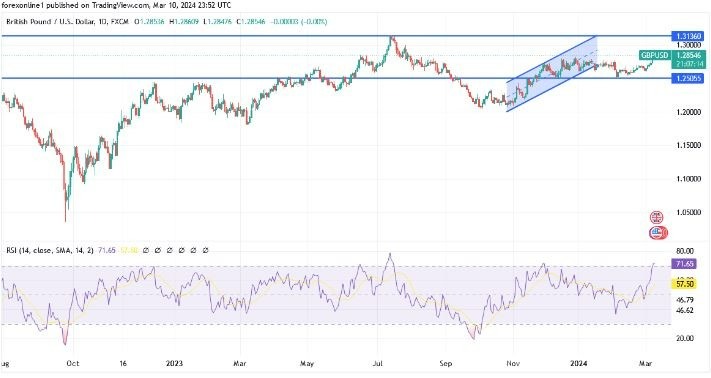Click the purple 71.65 RSI value tag
Viewport: 711px width, 378px height.
pyautogui.click(x=684, y=264)
